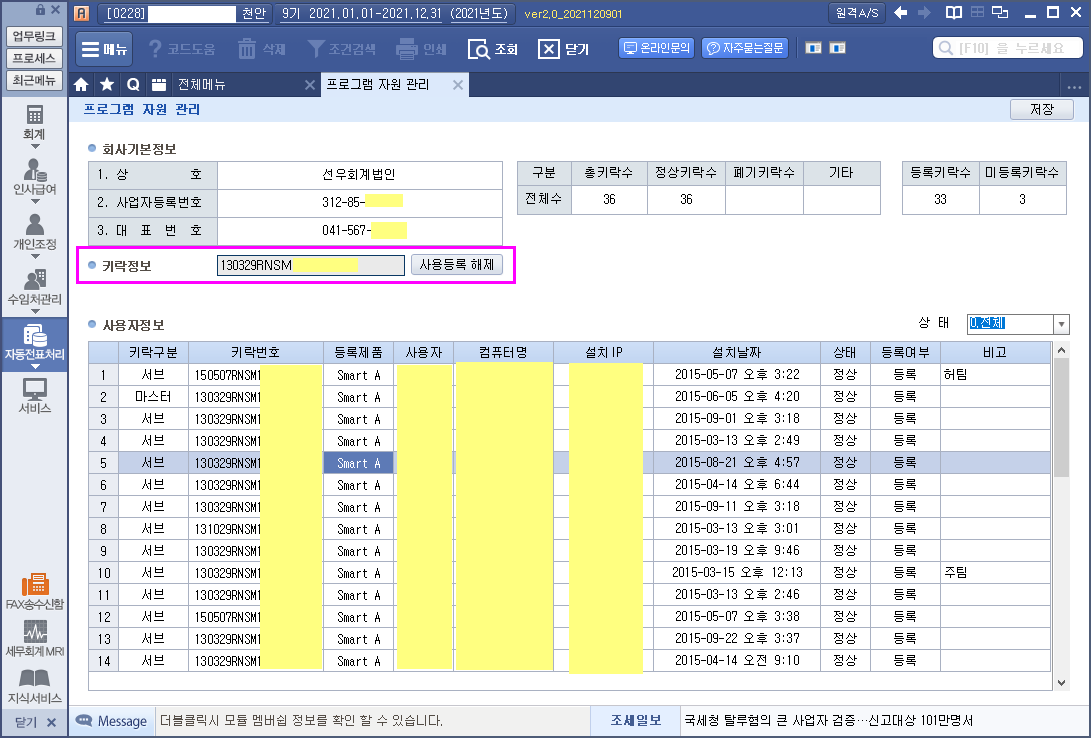Open the 메뉴 hamburger menu

[104, 49]
